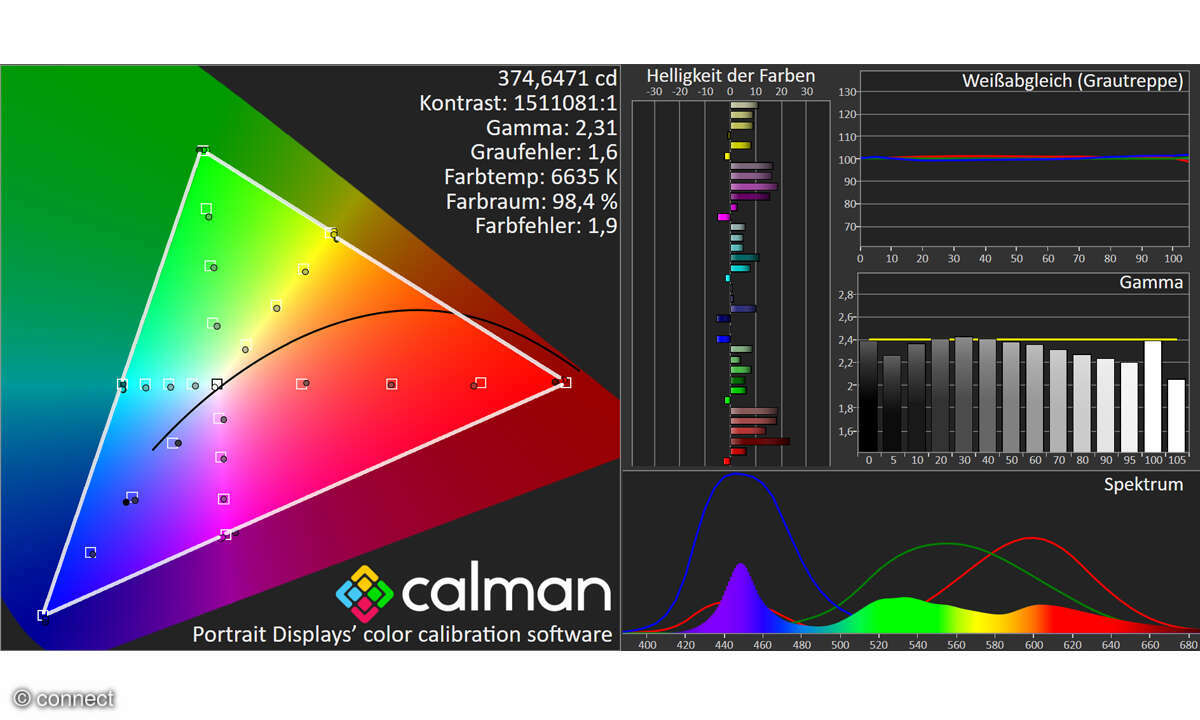This screenshot has height=720, width=1200.
Task: Click the 130 label on white balance axis
Action: (x=846, y=92)
